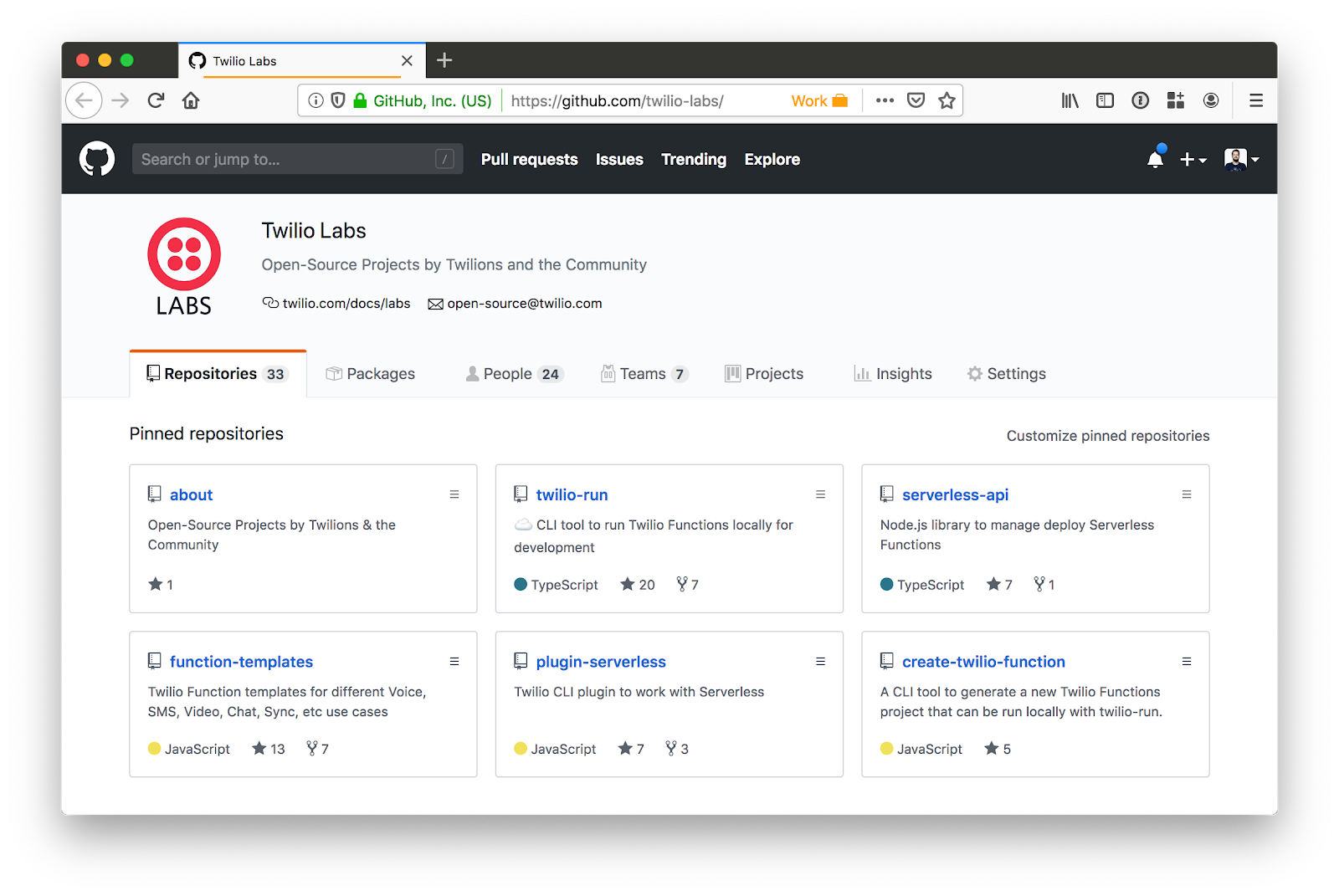
Task: Open the 1Password extension icon
Action: click(1140, 100)
